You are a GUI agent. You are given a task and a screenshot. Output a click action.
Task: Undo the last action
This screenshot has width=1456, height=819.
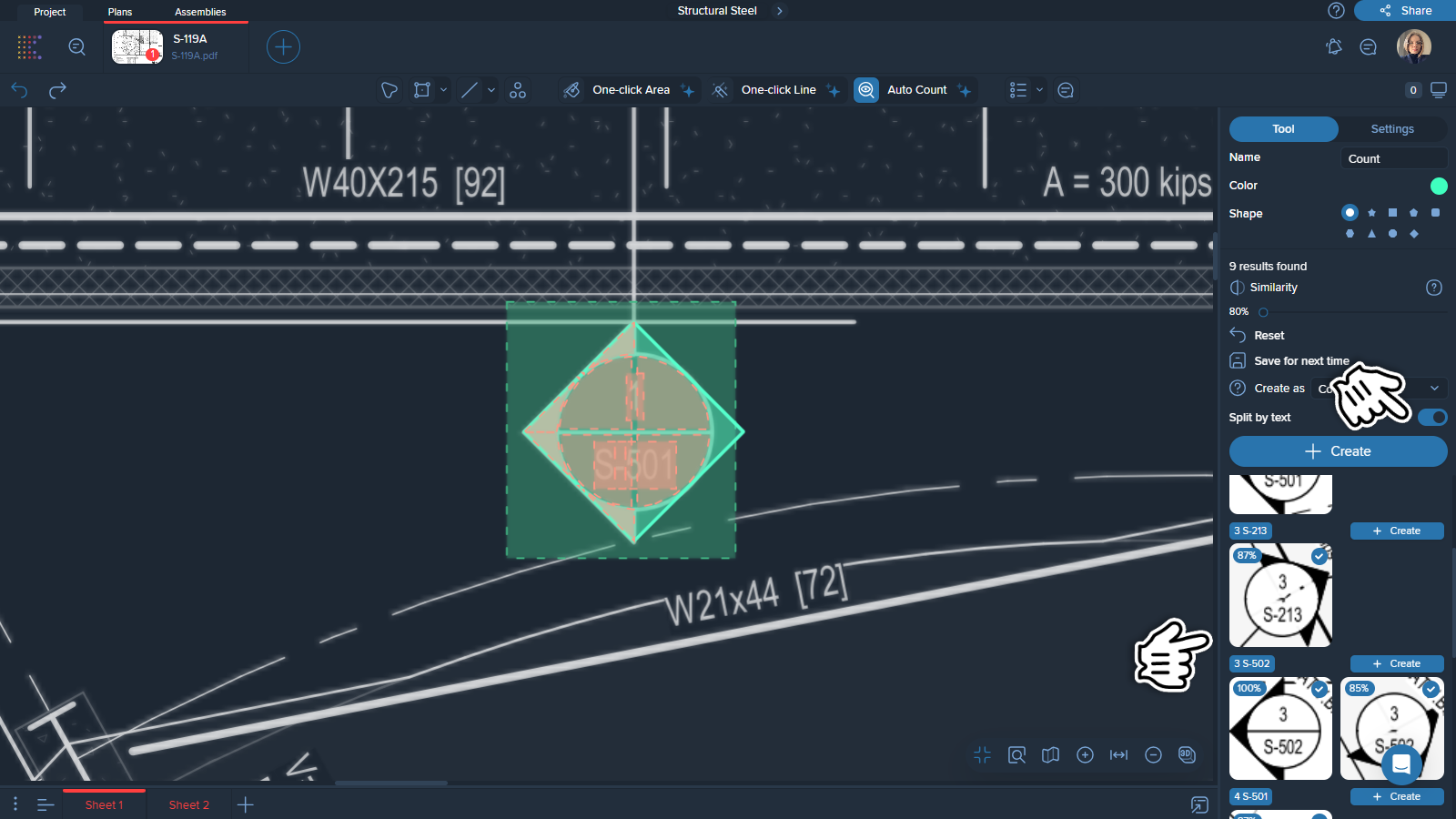point(19,90)
